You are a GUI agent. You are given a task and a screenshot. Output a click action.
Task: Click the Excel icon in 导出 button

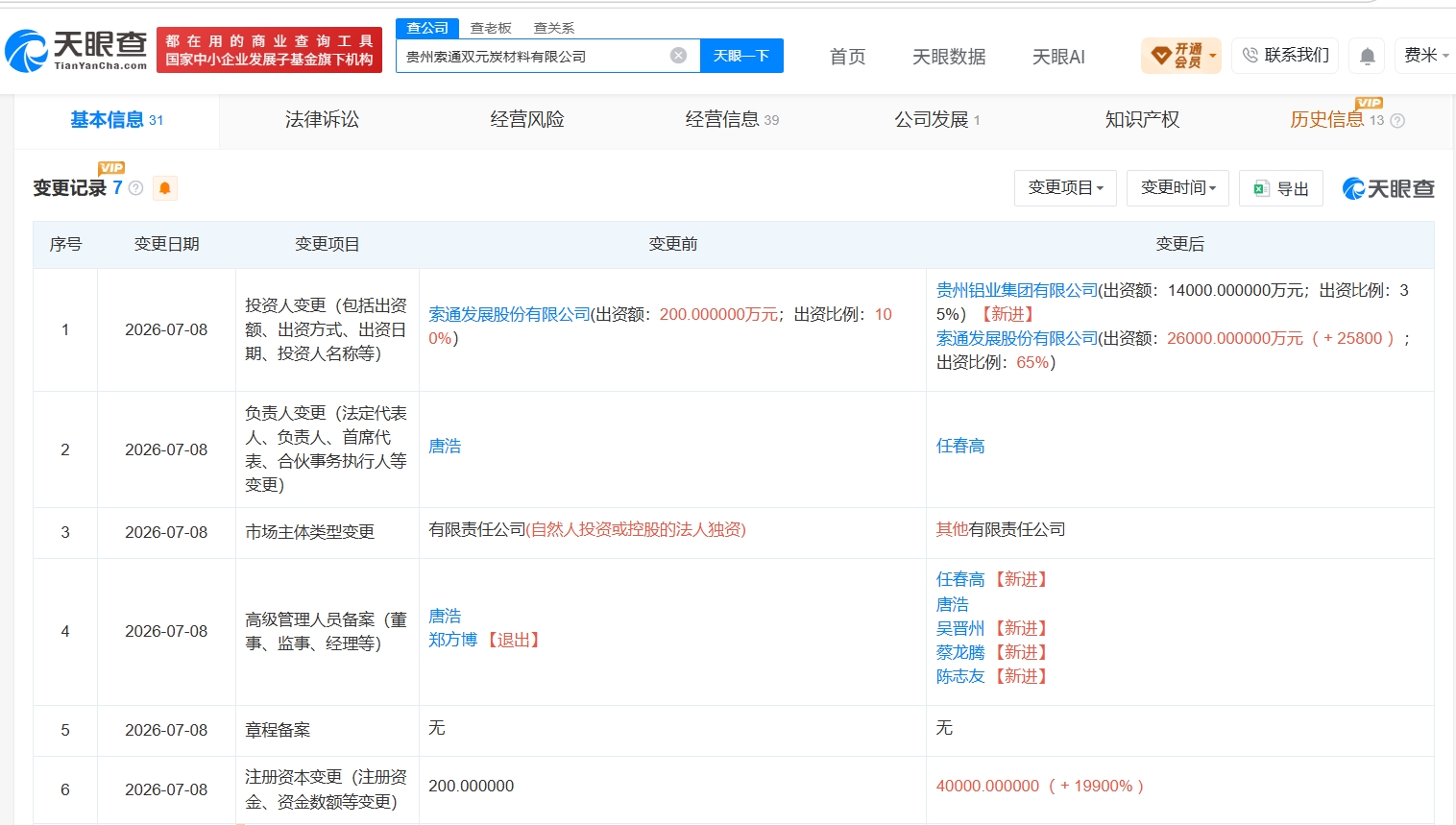pyautogui.click(x=1262, y=189)
